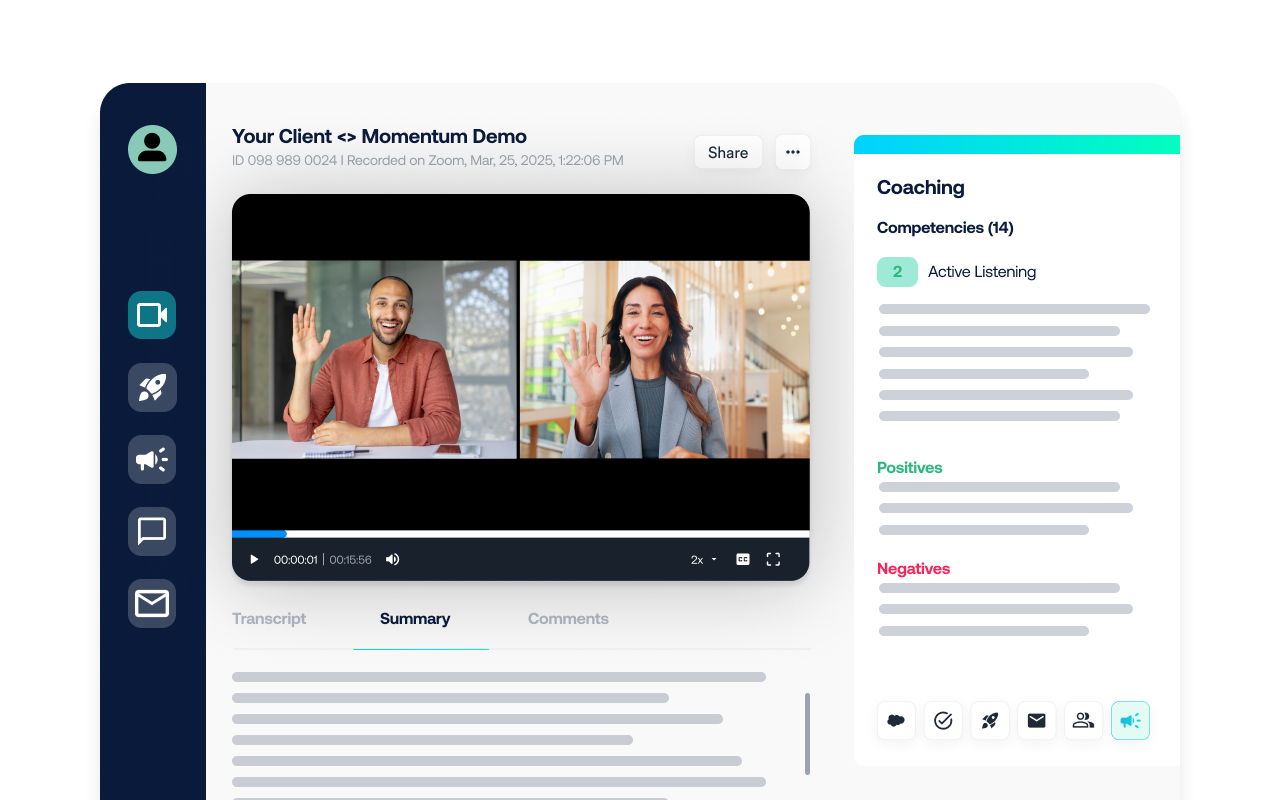Click the summary panel scrollbar
The image size is (1280, 800).
807,733
